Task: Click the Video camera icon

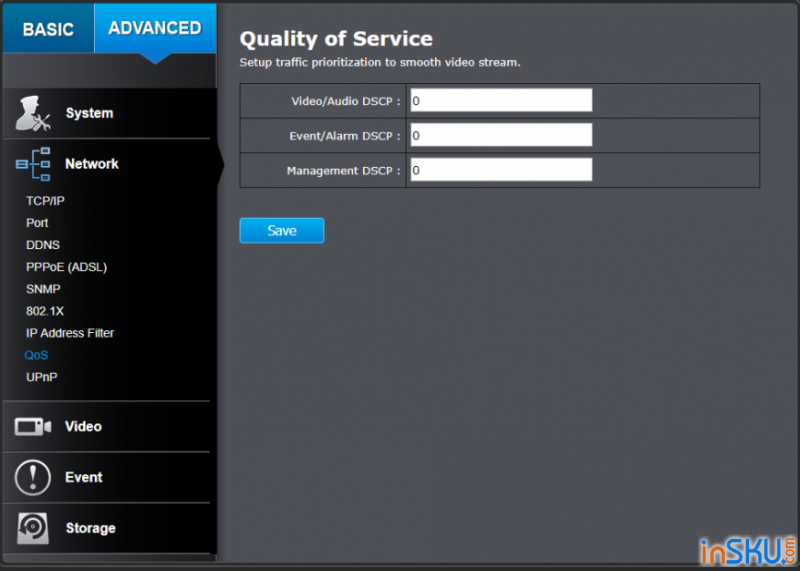Action: coord(33,427)
